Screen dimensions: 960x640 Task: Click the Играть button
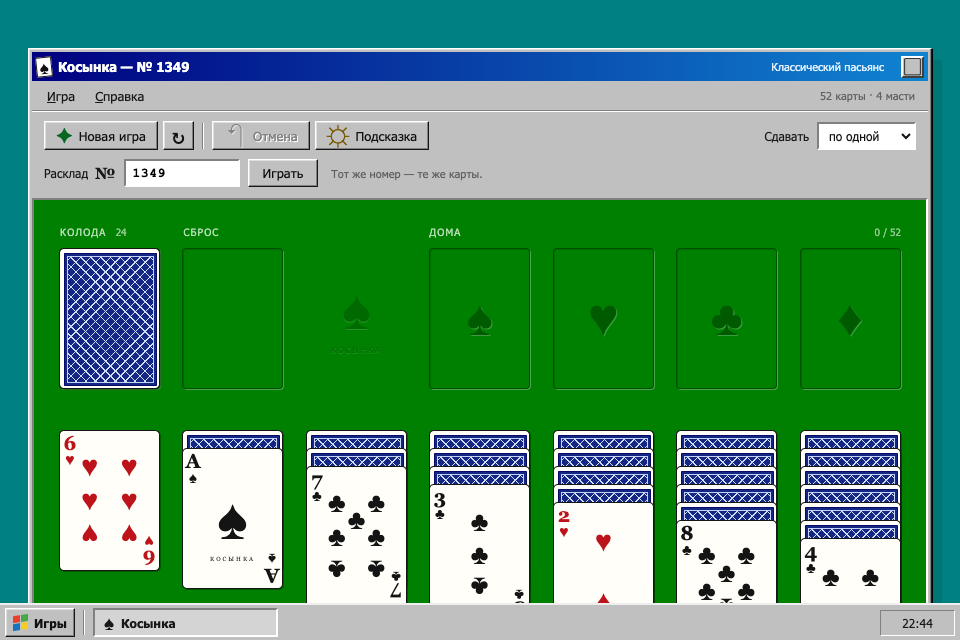pyautogui.click(x=283, y=173)
